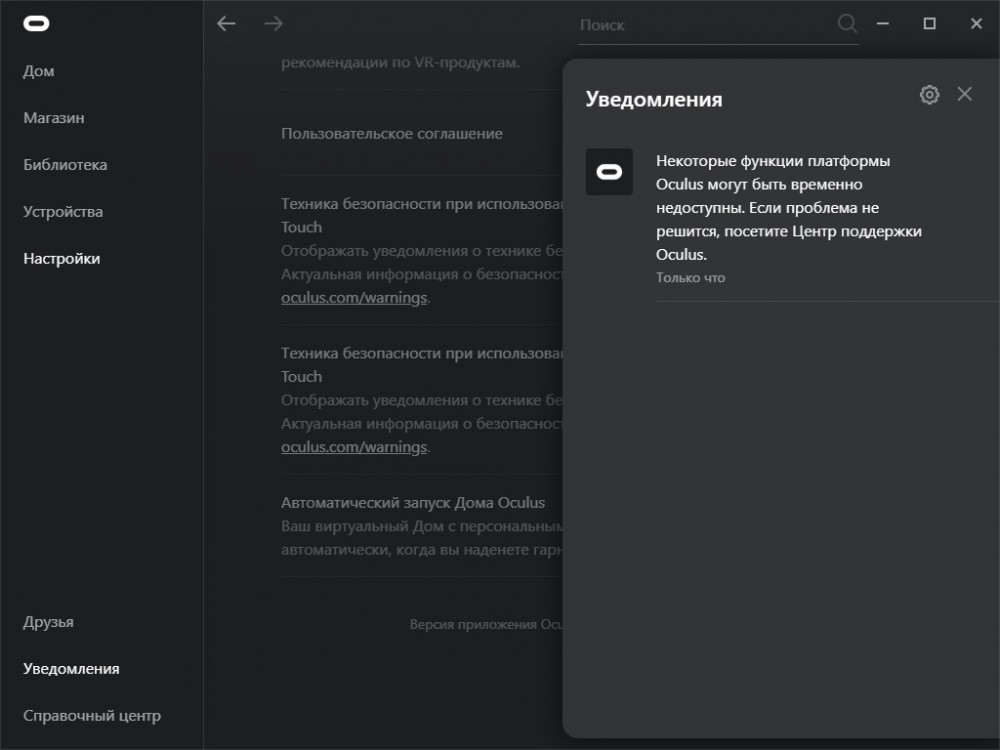Screen dimensions: 1000x750
Task: Minimize the Oculus window
Action: coord(883,24)
